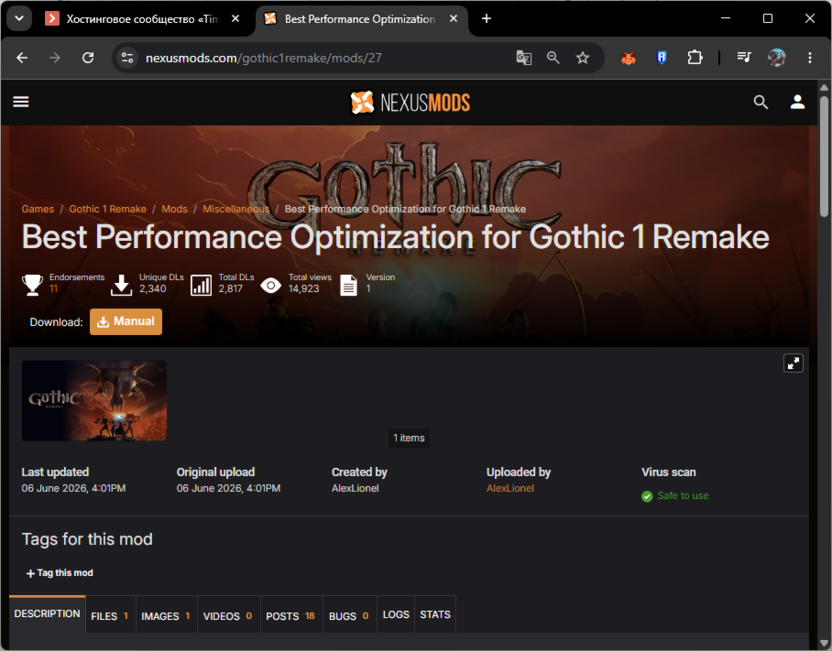Viewport: 832px width, 651px height.
Task: Expand the image gallery to fullscreen
Action: 793,363
